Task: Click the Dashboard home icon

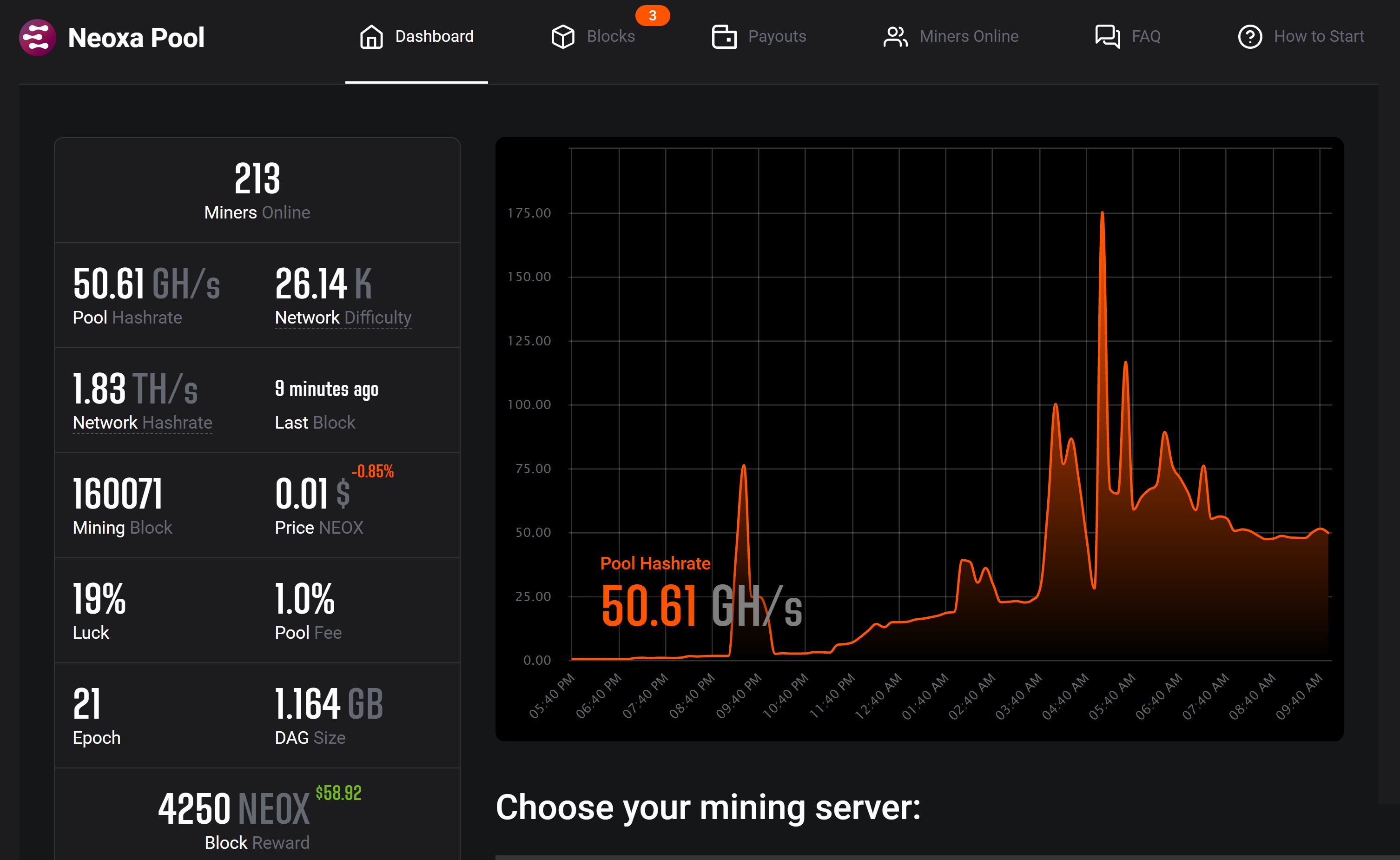Action: [x=371, y=37]
